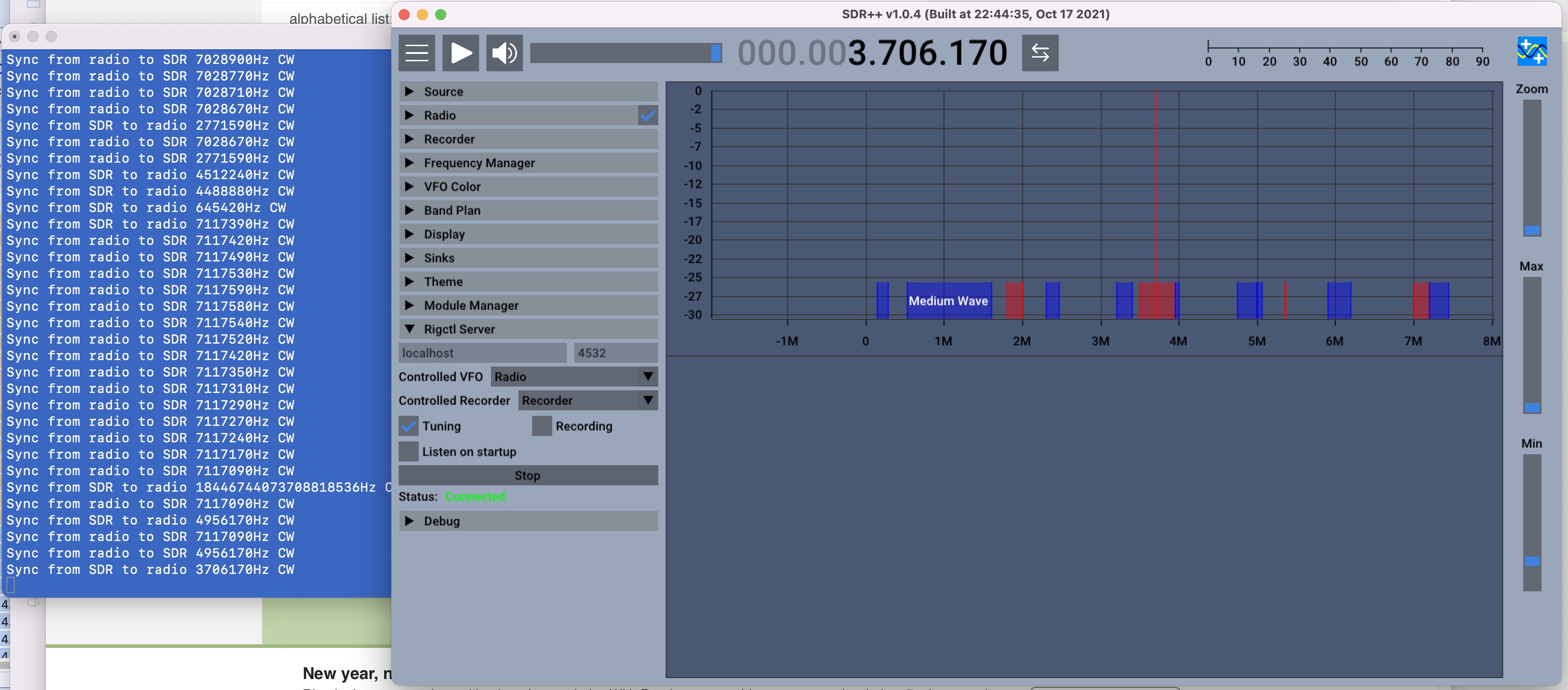
Task: Click the tuning mode swap arrows icon
Action: tap(1040, 53)
